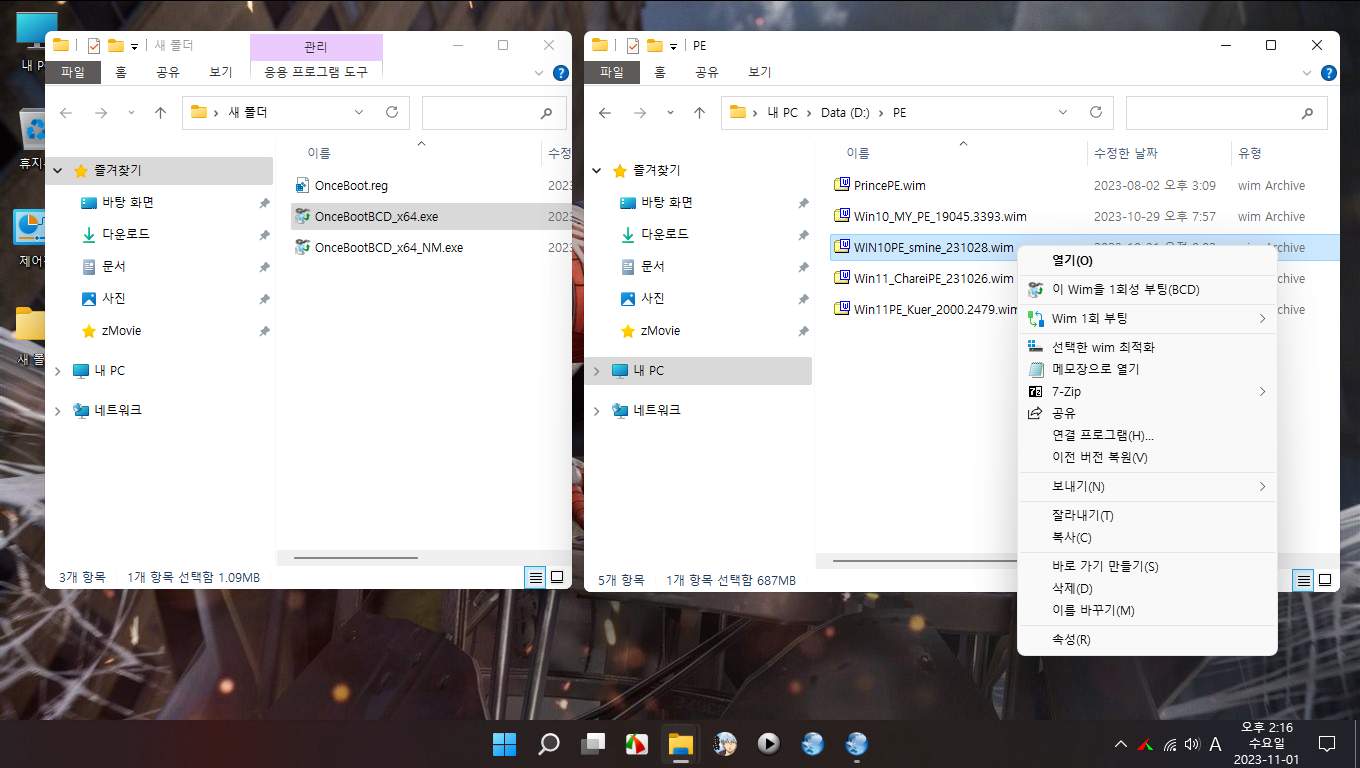This screenshot has width=1360, height=768.
Task: Open the 7-Zip submenu
Action: click(x=1147, y=392)
